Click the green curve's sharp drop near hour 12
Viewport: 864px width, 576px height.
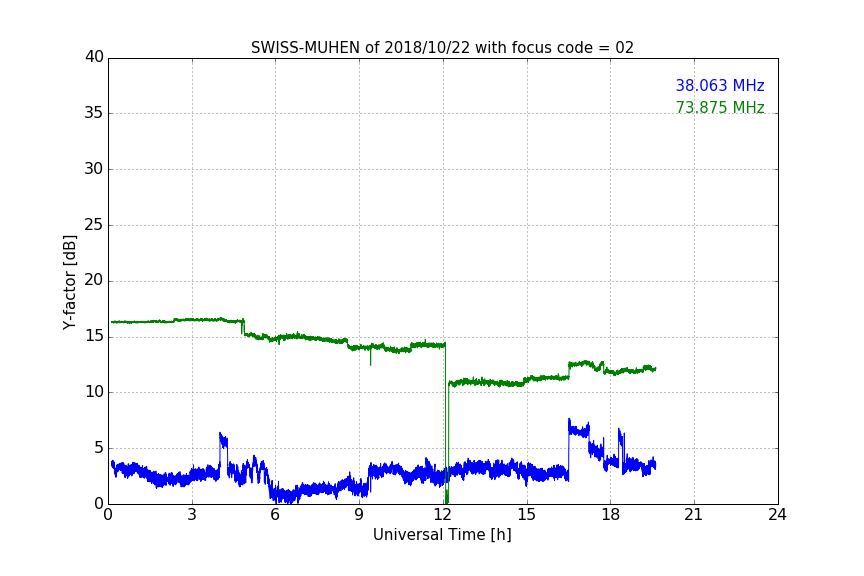[446, 424]
